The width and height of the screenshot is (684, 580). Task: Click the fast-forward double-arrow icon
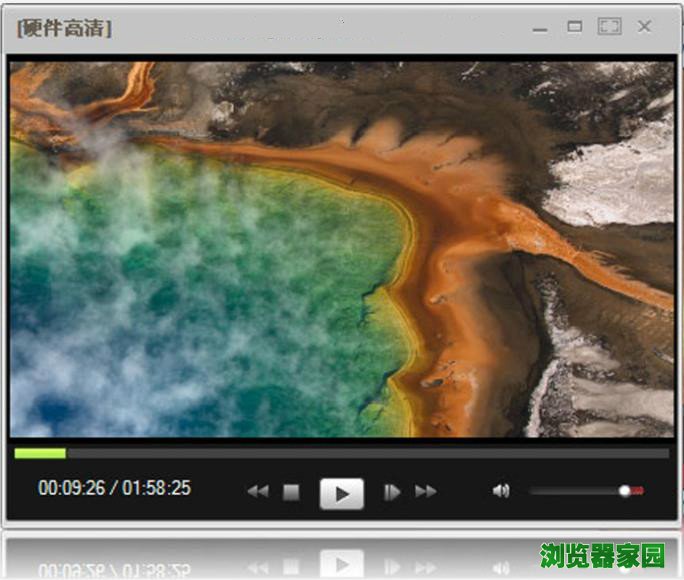(x=426, y=492)
